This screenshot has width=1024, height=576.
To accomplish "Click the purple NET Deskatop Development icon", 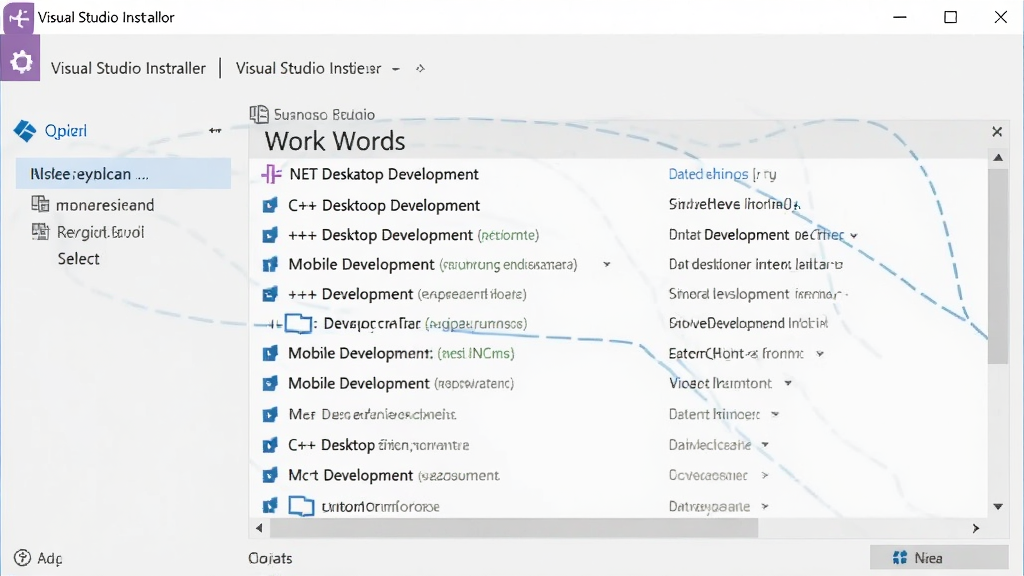I will [x=271, y=174].
